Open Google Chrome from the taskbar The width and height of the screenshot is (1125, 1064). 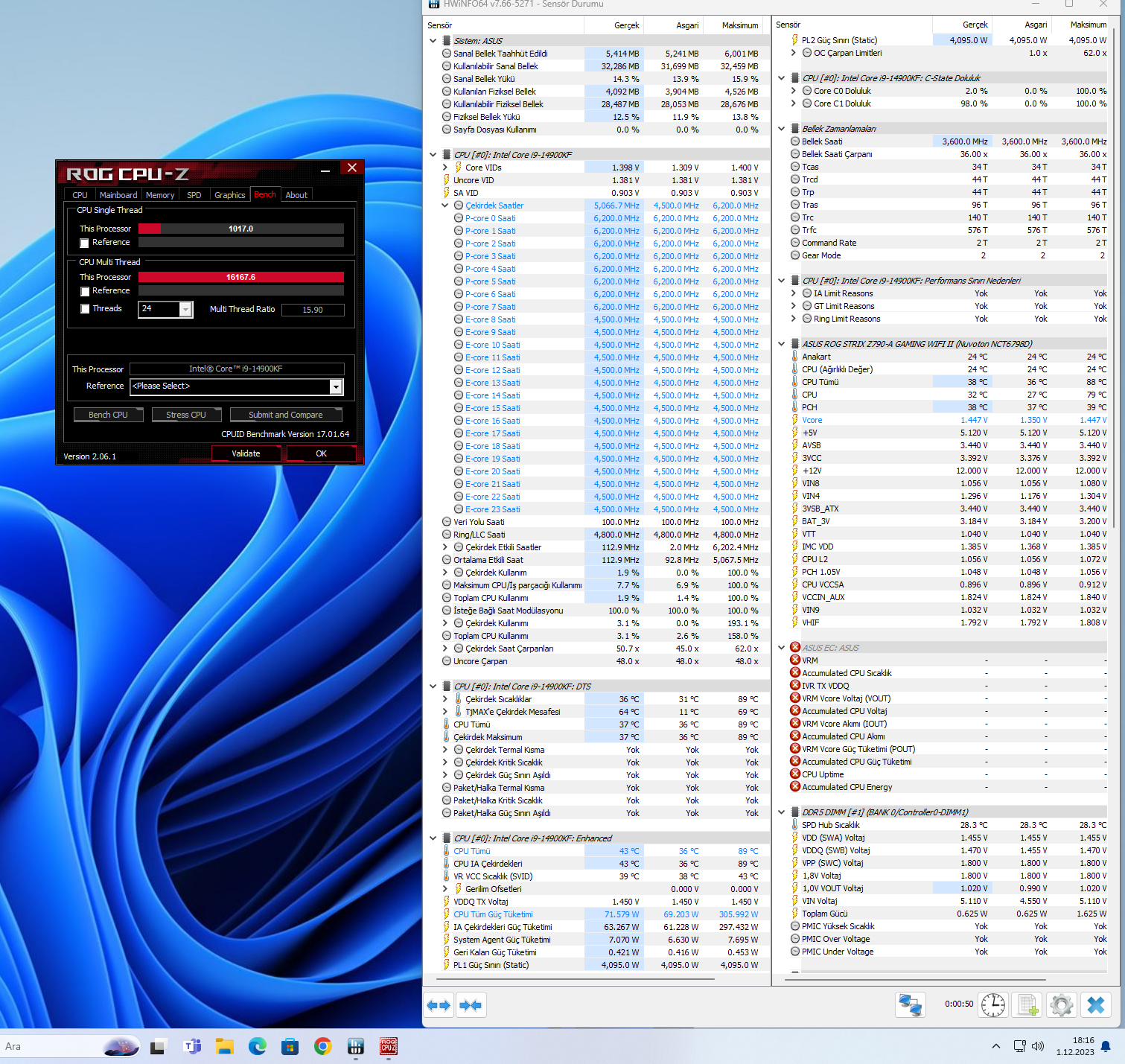[x=322, y=1047]
